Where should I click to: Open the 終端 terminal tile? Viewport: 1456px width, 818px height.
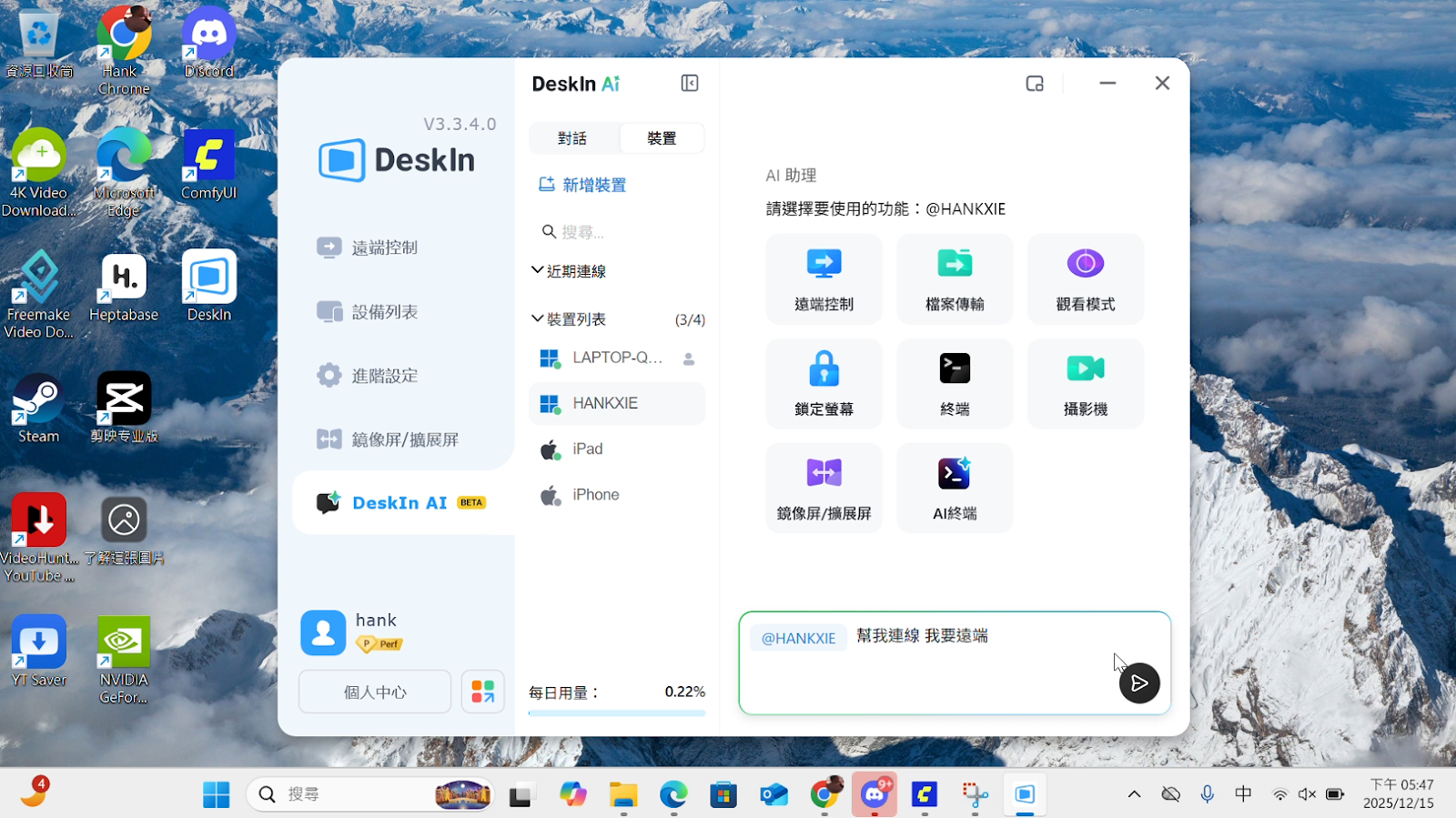point(954,383)
